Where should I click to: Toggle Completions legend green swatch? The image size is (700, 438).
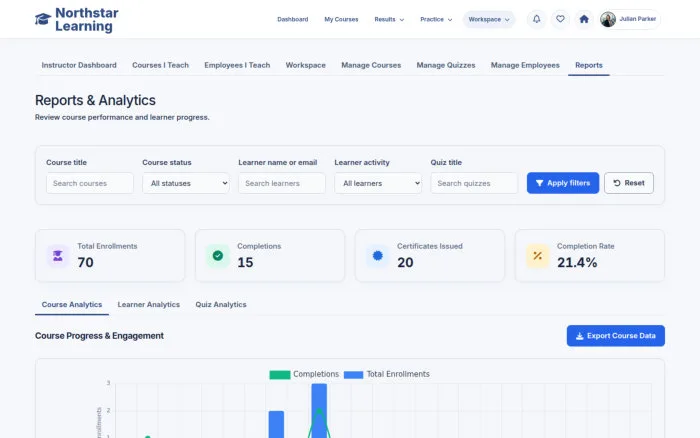(x=280, y=375)
